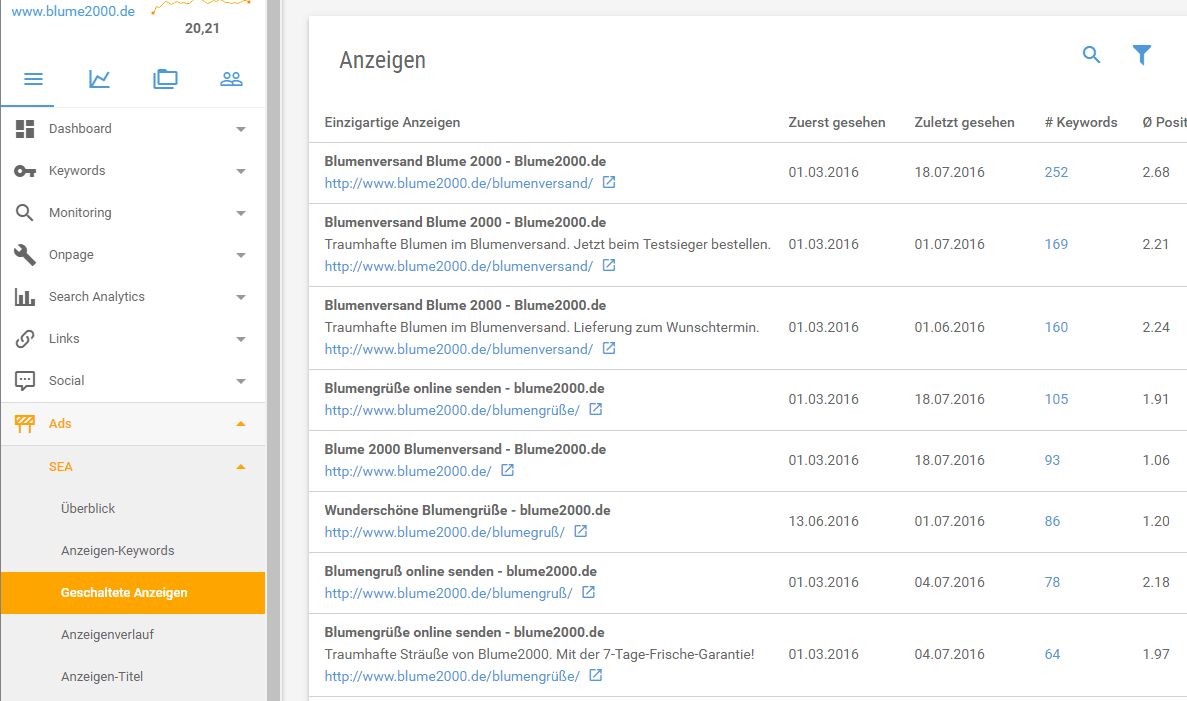Open keyword count 252 link
The width and height of the screenshot is (1187, 701).
tap(1056, 172)
